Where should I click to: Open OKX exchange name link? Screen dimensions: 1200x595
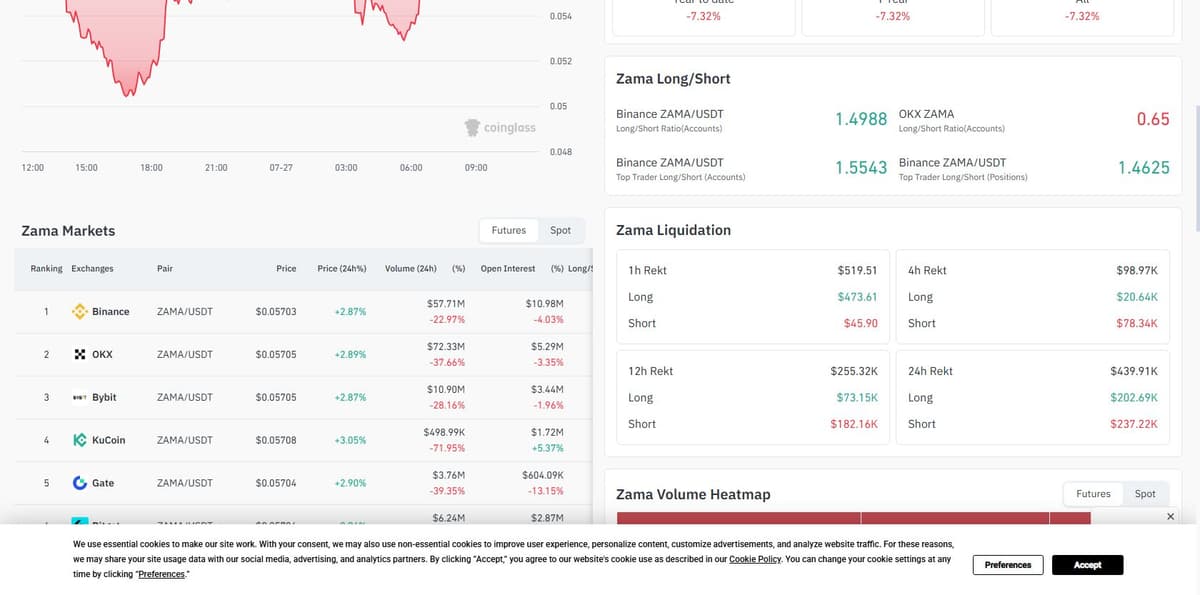coord(102,354)
